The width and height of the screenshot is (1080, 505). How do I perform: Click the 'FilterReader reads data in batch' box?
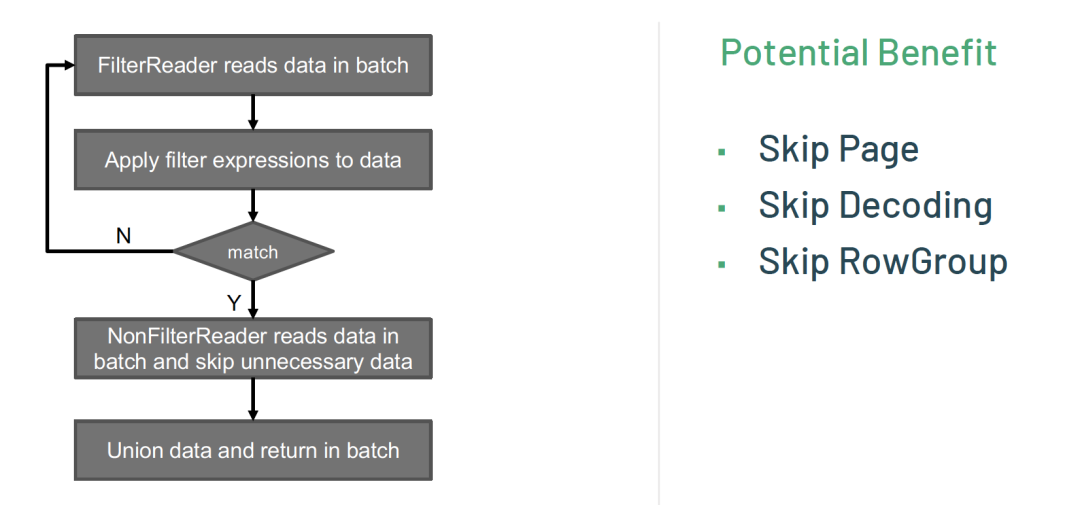tap(253, 65)
